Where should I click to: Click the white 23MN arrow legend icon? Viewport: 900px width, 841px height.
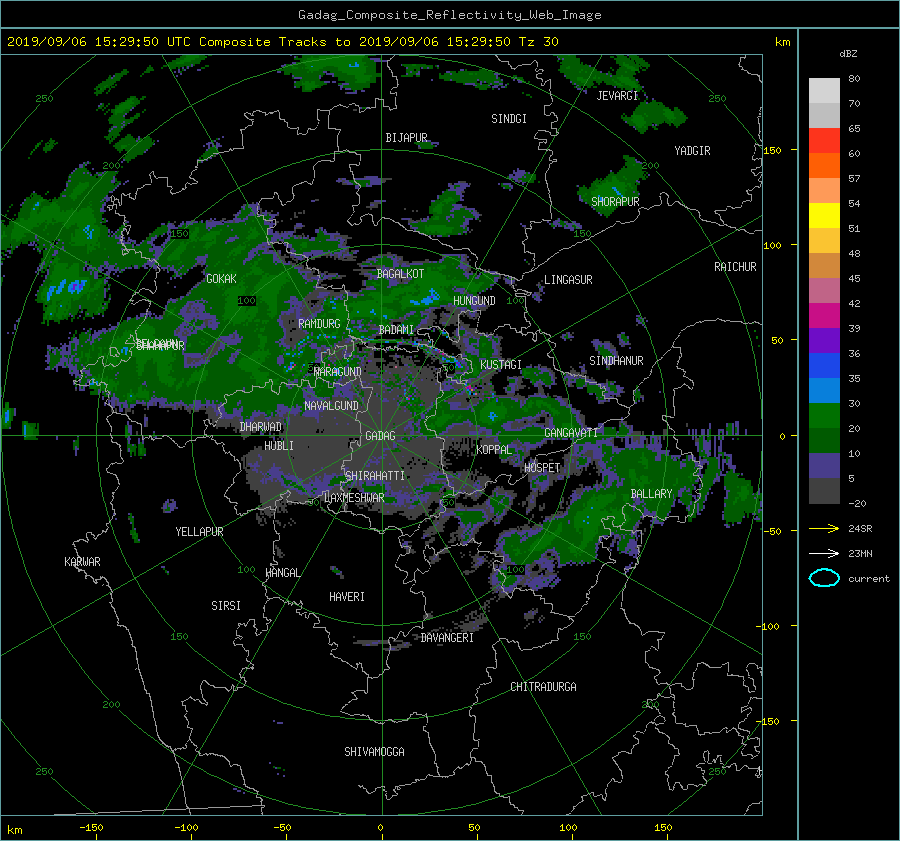tap(824, 553)
